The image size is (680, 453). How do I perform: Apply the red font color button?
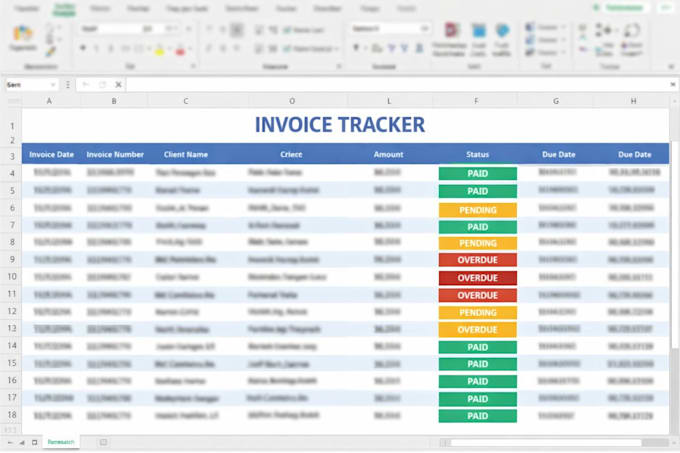180,50
